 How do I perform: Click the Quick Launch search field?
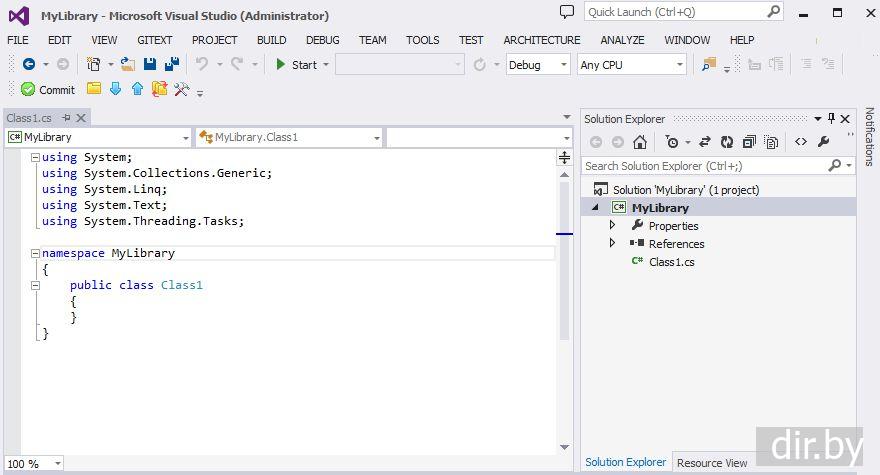pyautogui.click(x=675, y=12)
